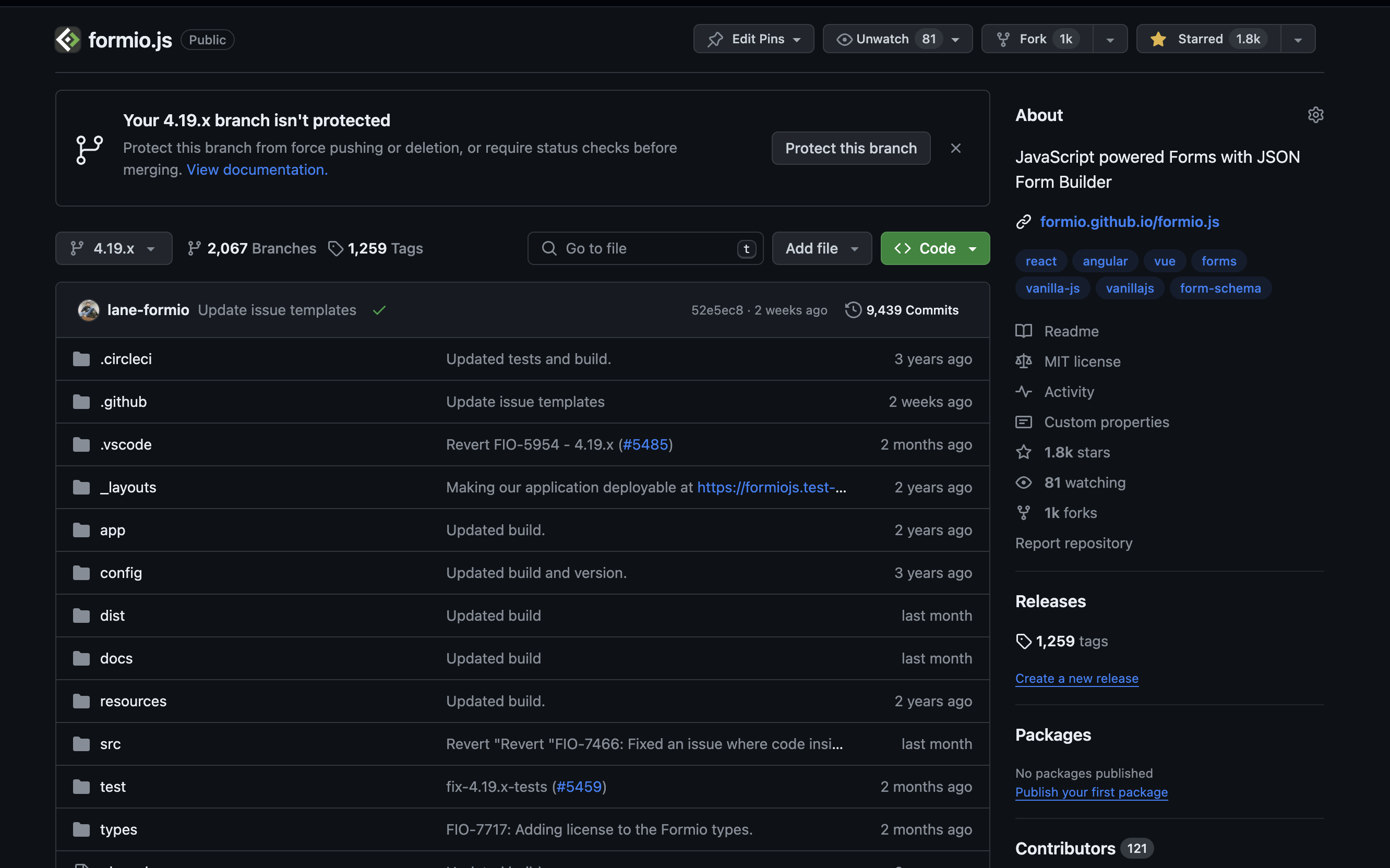
Task: Click the commit history clock icon
Action: [x=853, y=310]
